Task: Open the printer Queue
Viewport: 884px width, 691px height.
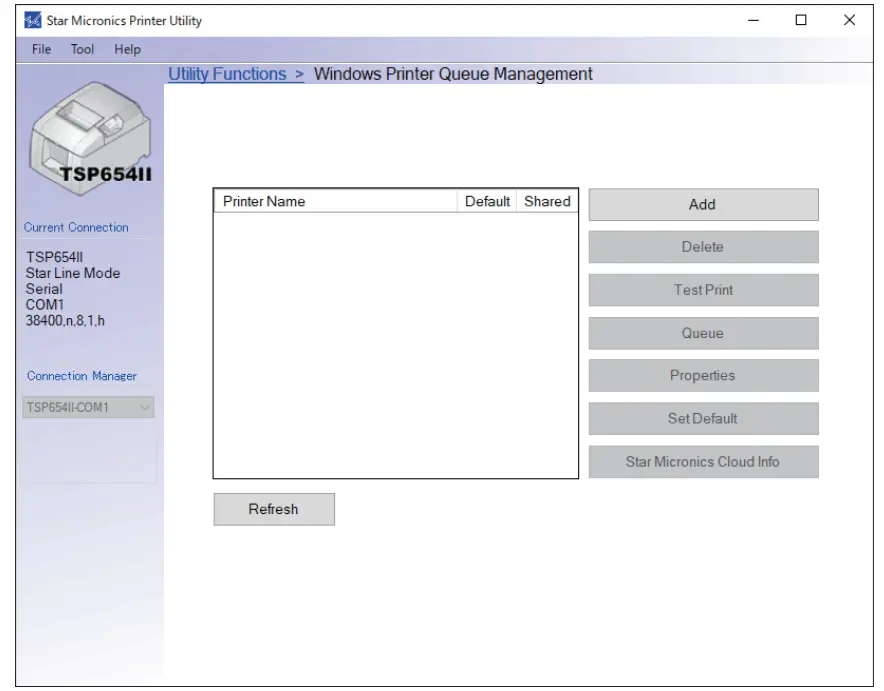Action: [703, 332]
